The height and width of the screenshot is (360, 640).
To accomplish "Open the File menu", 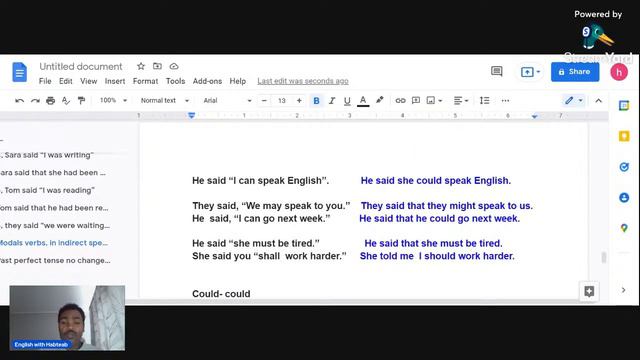I will pyautogui.click(x=45, y=81).
